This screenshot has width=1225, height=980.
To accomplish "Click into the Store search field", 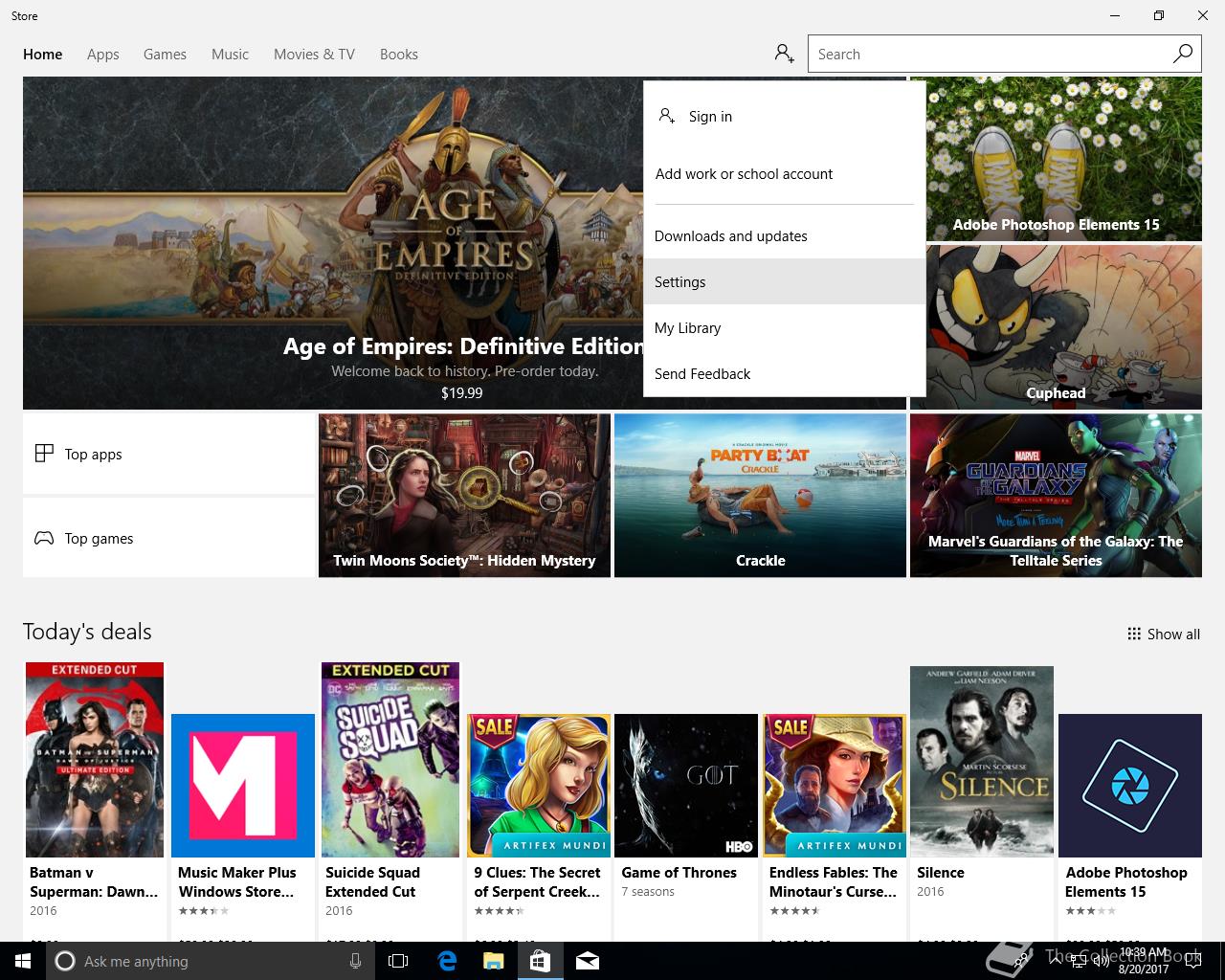I will coord(986,54).
